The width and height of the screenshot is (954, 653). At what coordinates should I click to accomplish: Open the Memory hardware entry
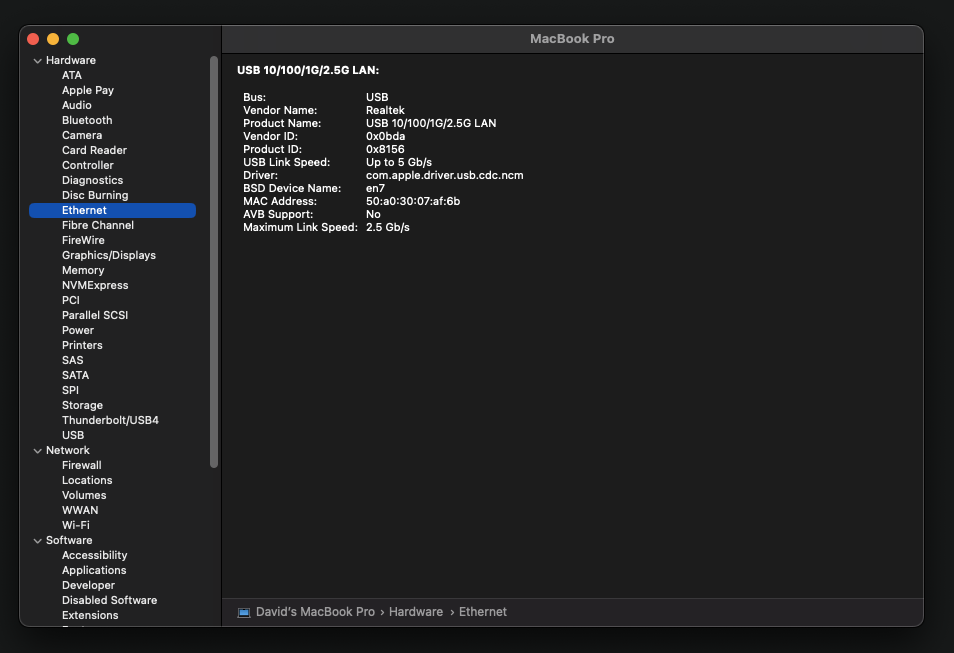click(83, 270)
